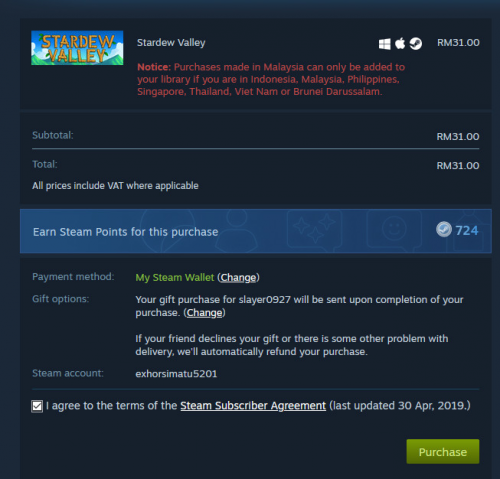The height and width of the screenshot is (479, 500).
Task: Click the Steam account name exhorsimatu5201
Action: coord(176,374)
